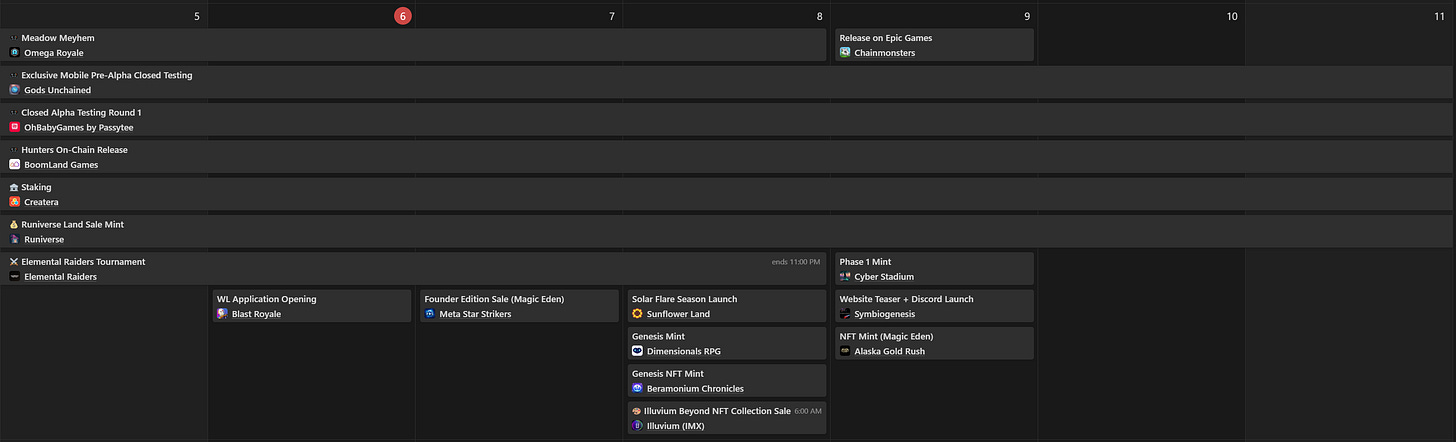
Task: Open NFT Mint Alaska Gold Rush event
Action: tap(934, 344)
